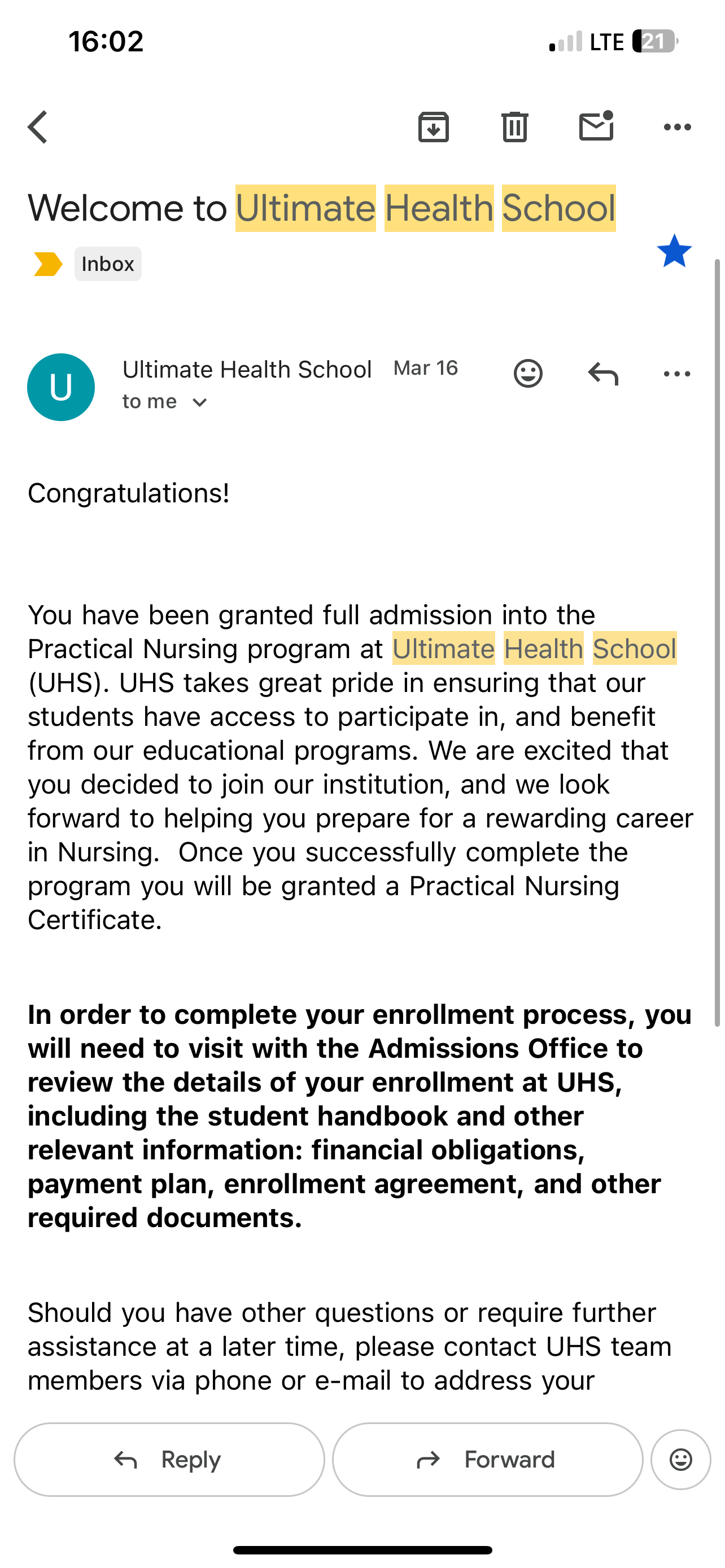Tap the battery indicator in status bar
This screenshot has height=1568, width=725.
pos(655,41)
